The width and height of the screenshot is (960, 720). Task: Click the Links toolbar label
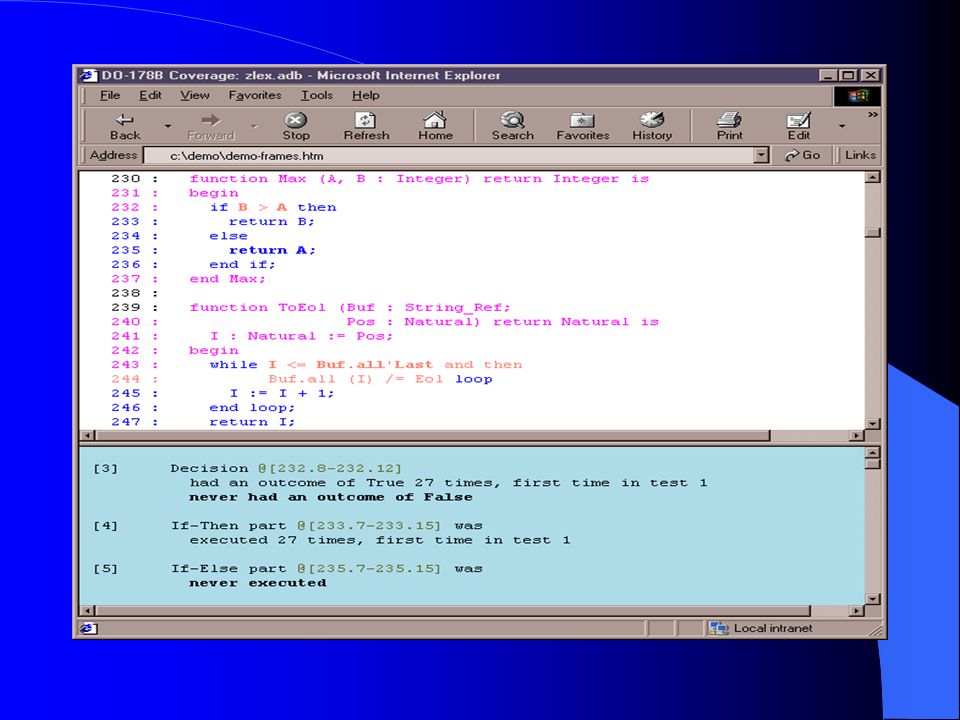click(860, 156)
